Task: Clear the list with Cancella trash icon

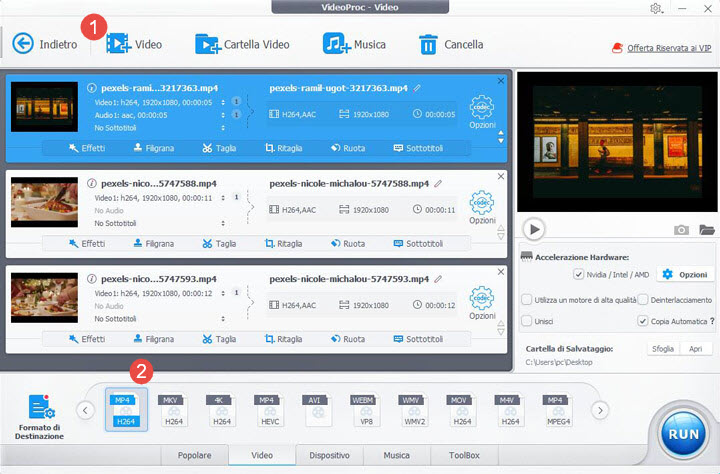Action: tap(450, 44)
